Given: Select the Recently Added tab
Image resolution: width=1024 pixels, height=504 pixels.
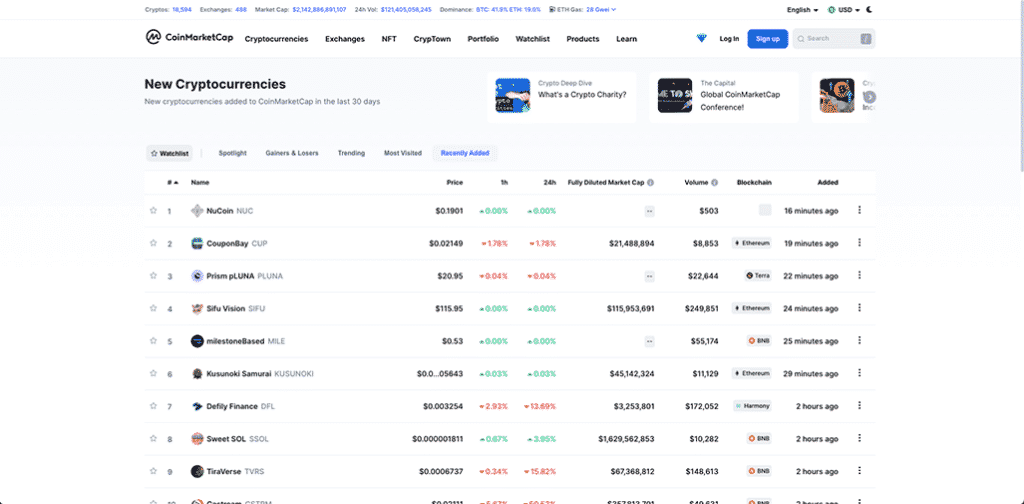Looking at the screenshot, I should 464,153.
